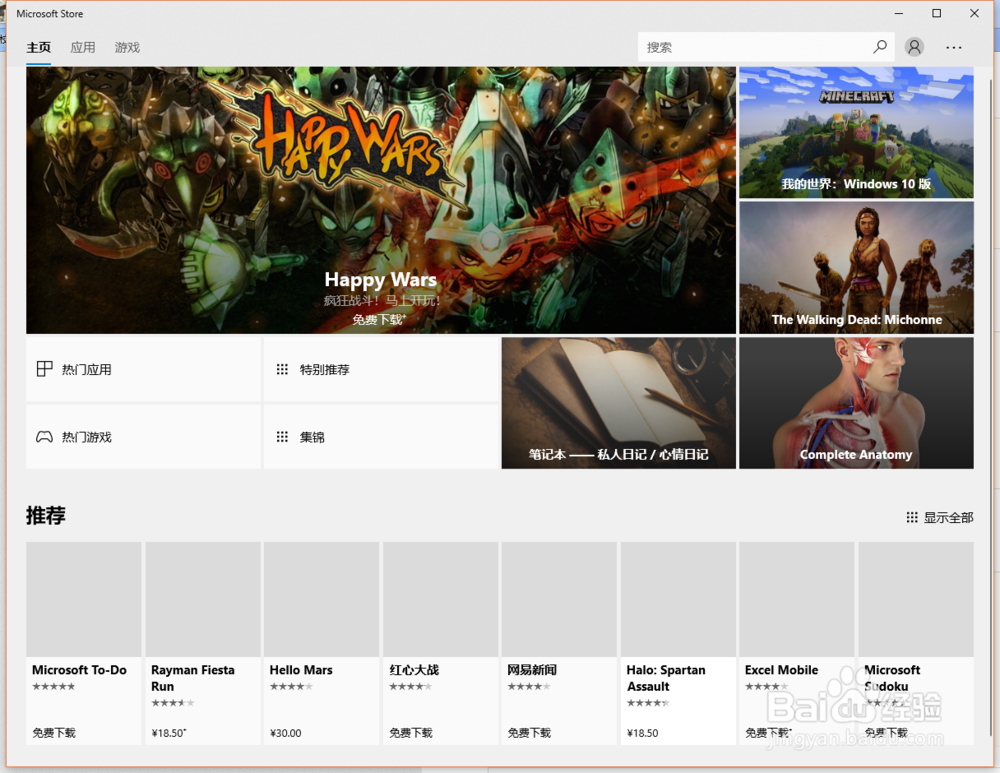Click the 显示全部 grid icon
Image resolution: width=1000 pixels, height=773 pixels.
coord(912,517)
